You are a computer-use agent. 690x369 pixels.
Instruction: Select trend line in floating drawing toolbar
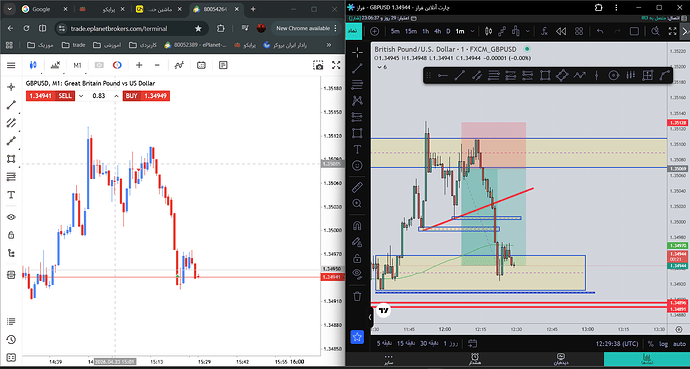(x=459, y=76)
